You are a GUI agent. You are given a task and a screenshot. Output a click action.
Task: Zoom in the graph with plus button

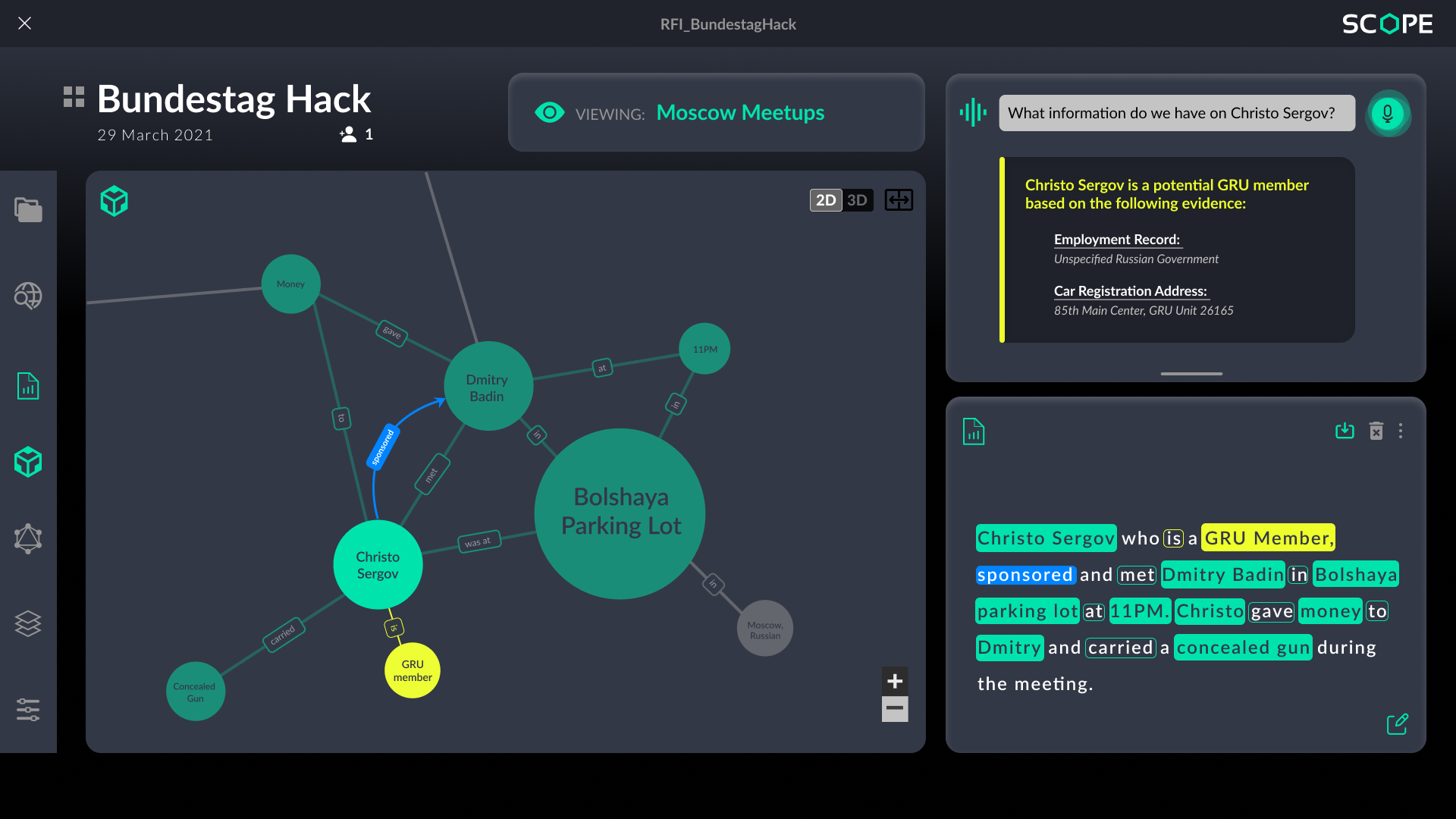895,680
